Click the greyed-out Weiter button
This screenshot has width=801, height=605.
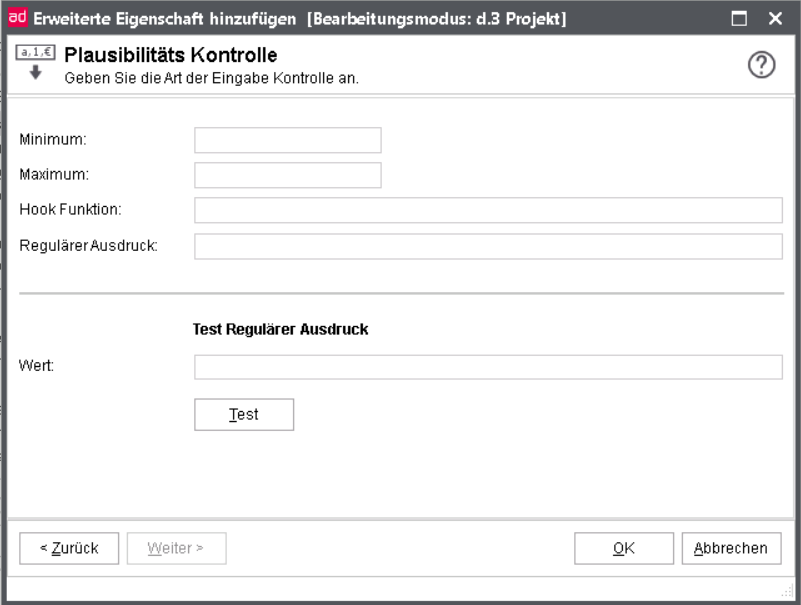pyautogui.click(x=176, y=548)
